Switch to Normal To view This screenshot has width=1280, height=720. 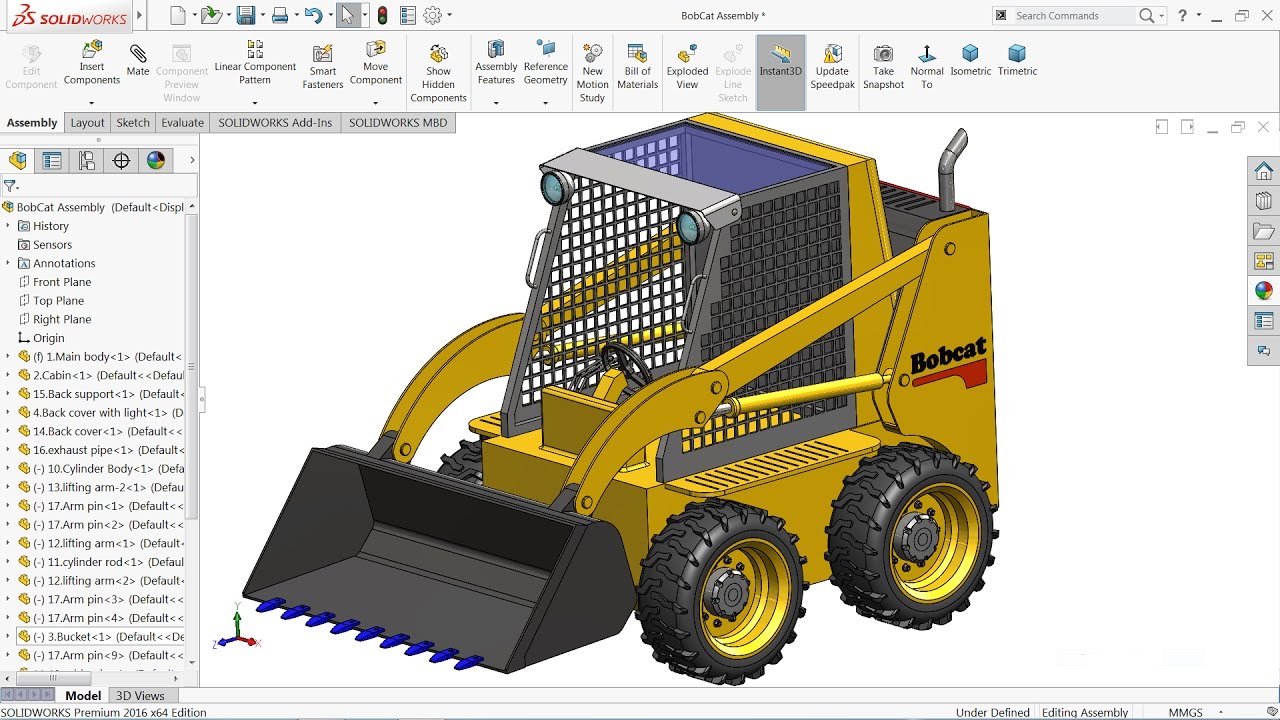927,66
